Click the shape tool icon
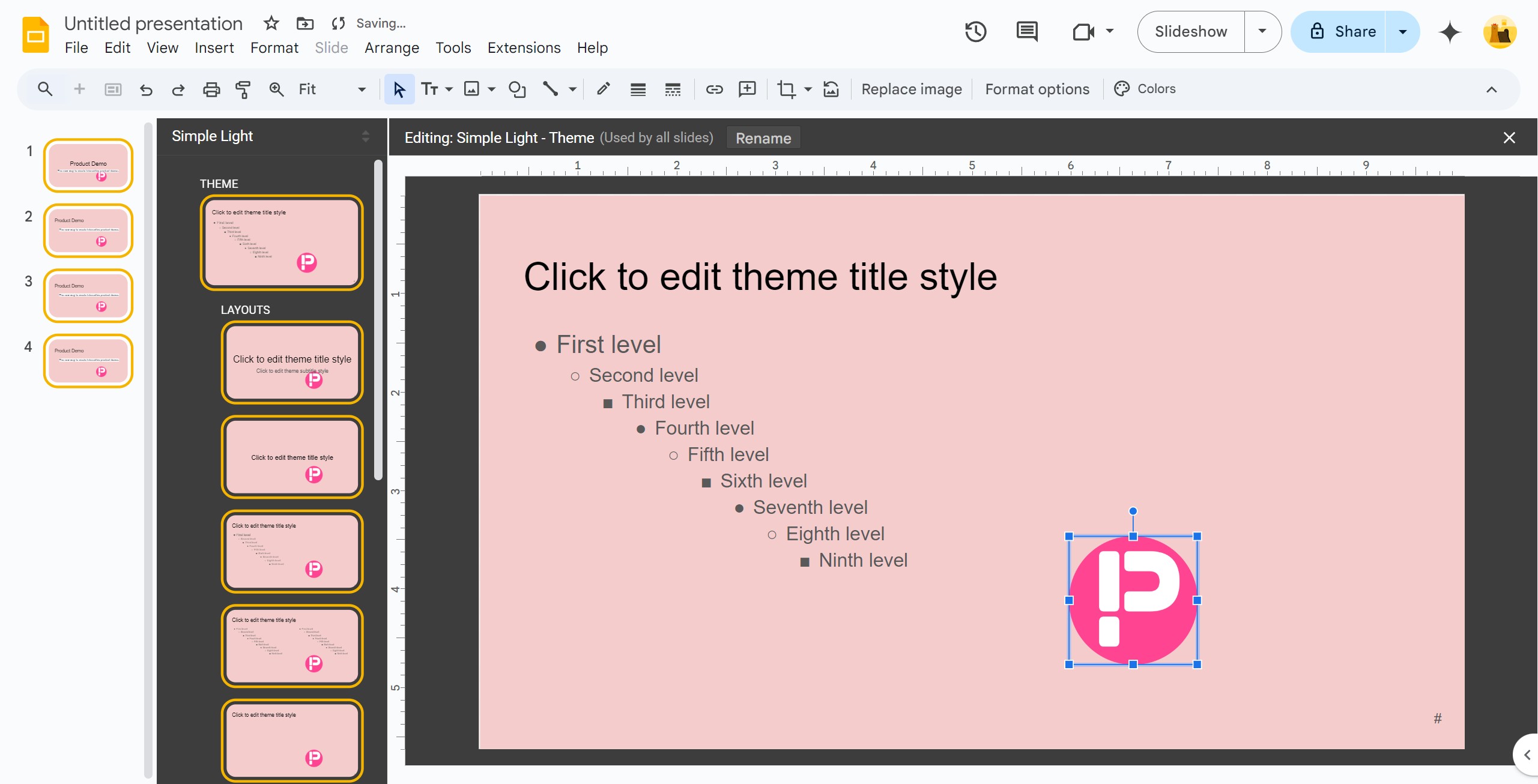 (517, 89)
